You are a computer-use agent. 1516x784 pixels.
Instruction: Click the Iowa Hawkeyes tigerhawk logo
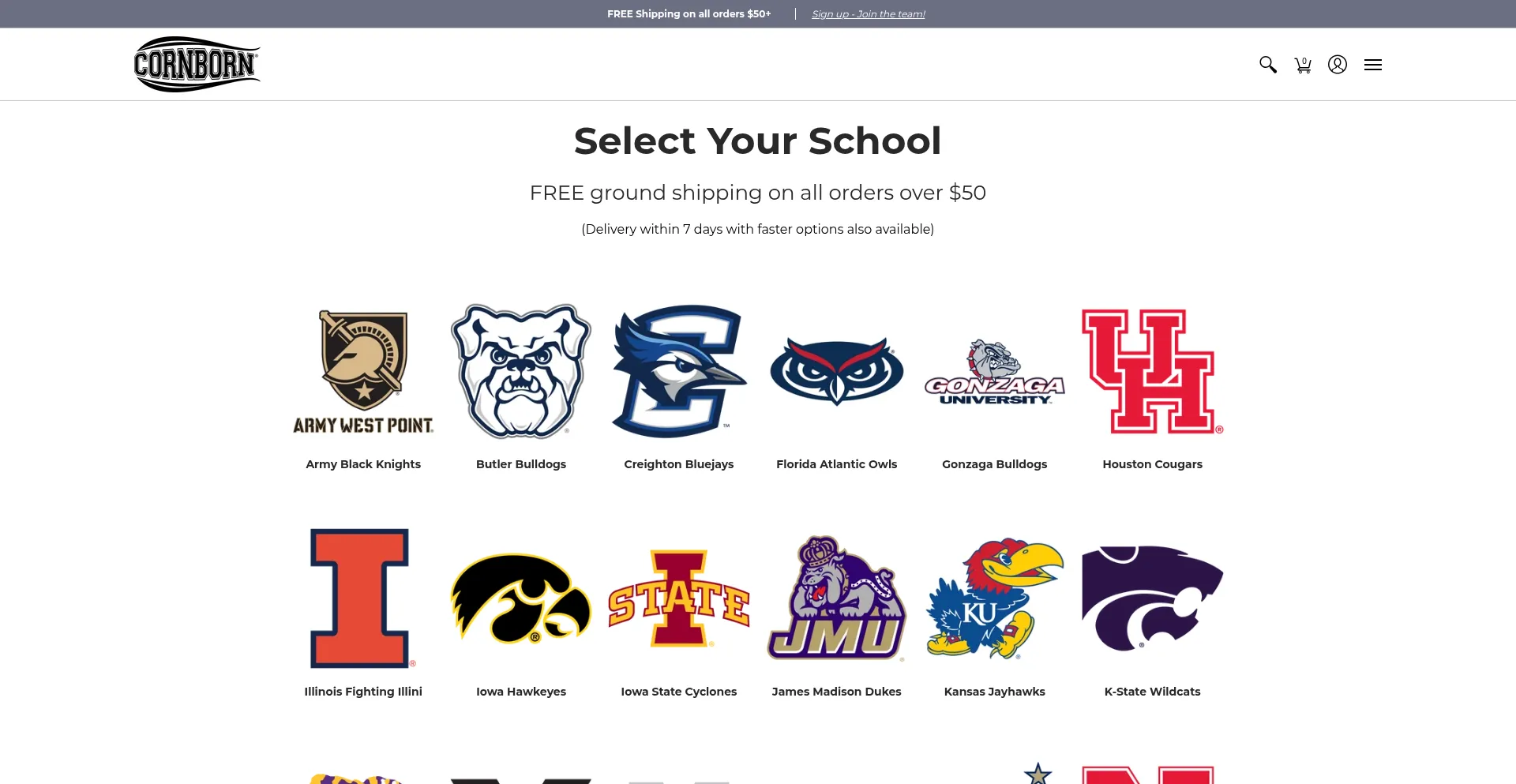click(521, 598)
